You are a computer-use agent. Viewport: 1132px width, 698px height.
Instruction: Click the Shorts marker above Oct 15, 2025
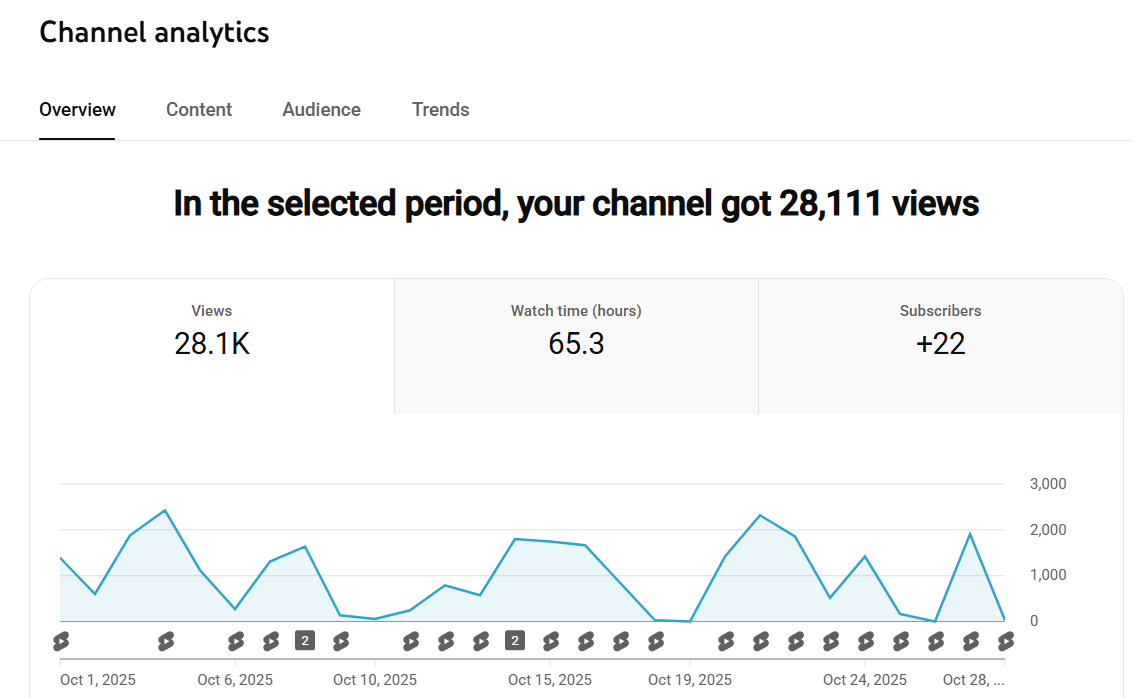[x=550, y=640]
